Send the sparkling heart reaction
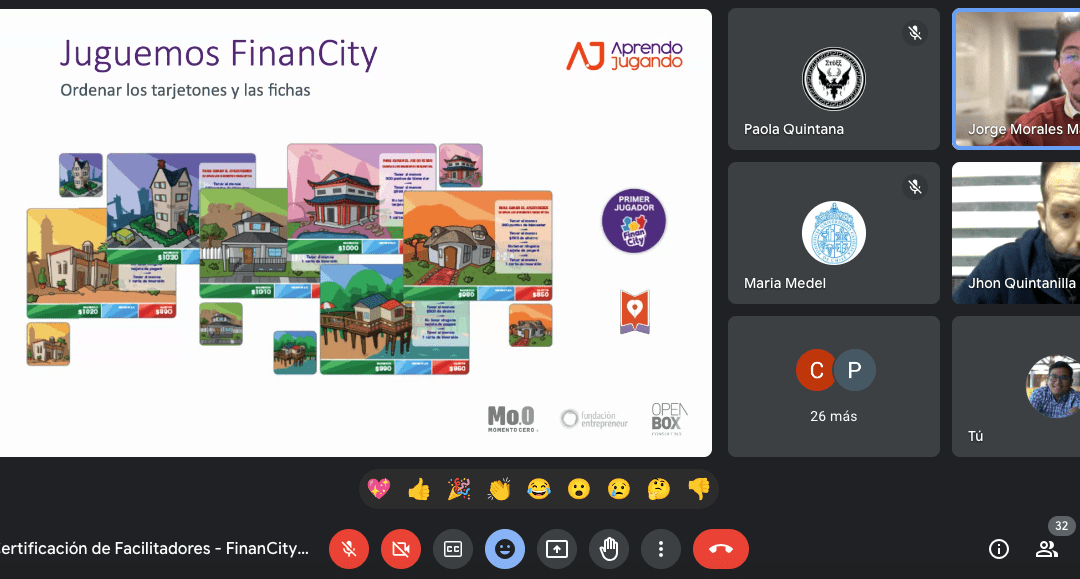Image resolution: width=1080 pixels, height=579 pixels. [379, 489]
